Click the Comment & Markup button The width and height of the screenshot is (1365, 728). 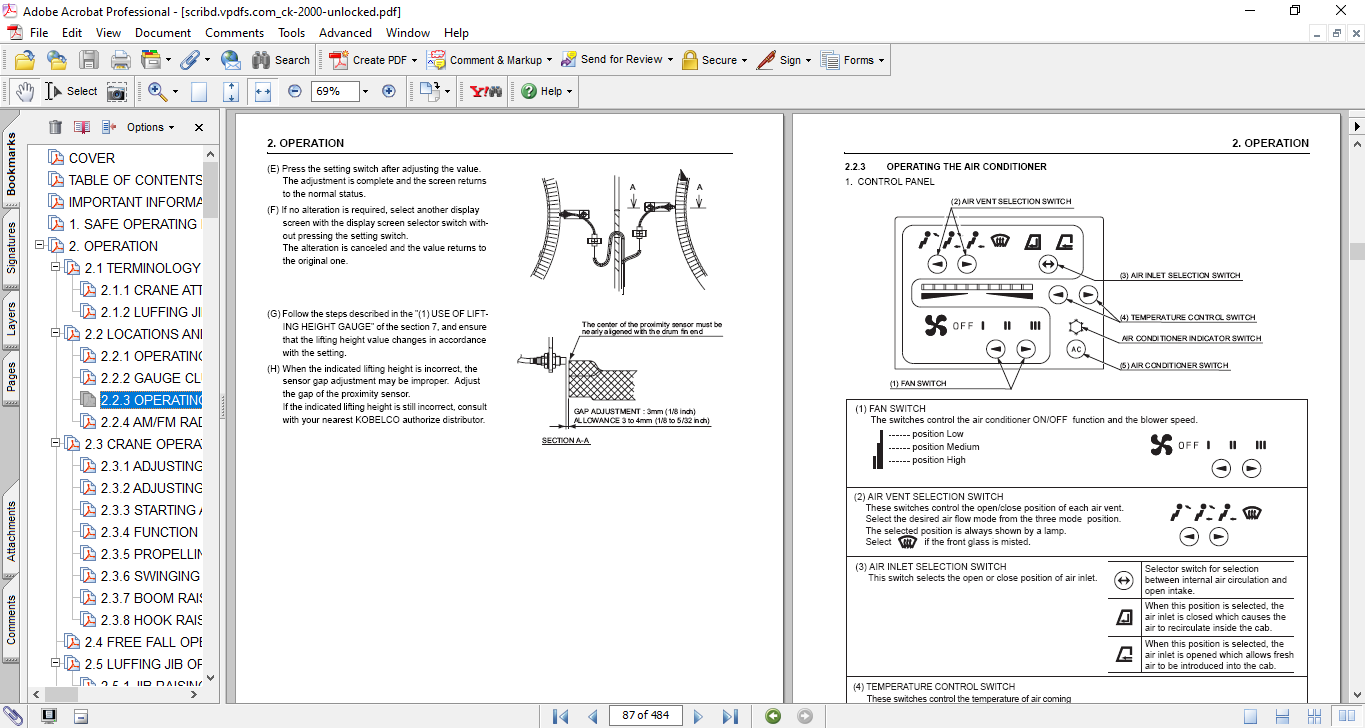click(485, 60)
